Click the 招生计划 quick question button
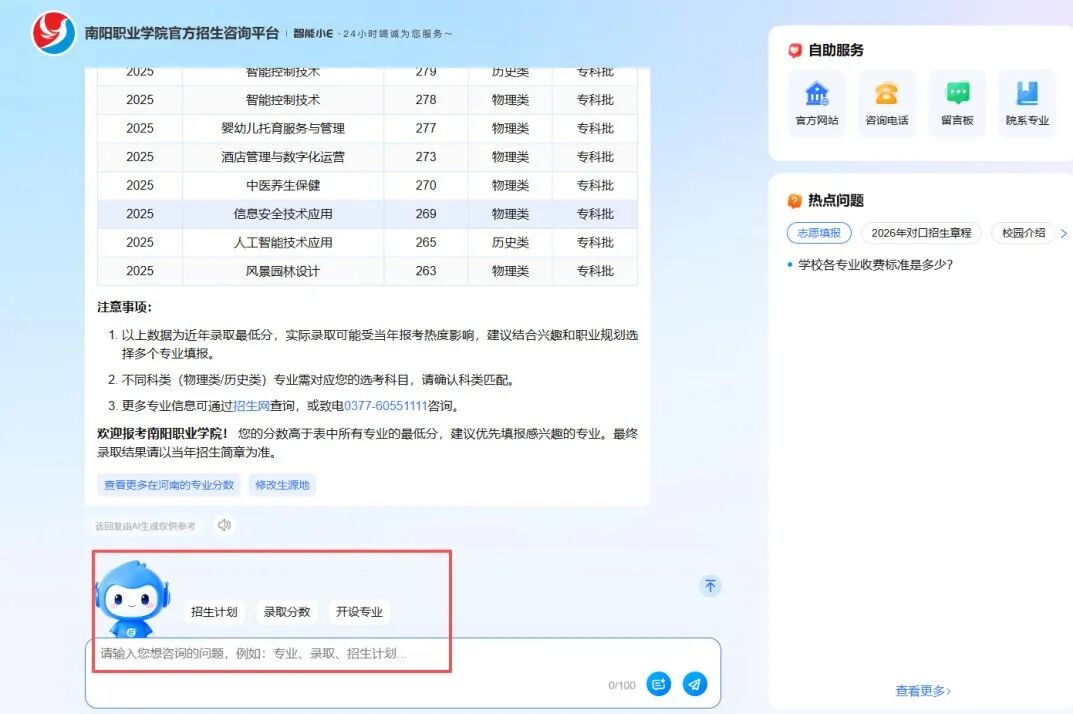1073x714 pixels. click(x=214, y=612)
